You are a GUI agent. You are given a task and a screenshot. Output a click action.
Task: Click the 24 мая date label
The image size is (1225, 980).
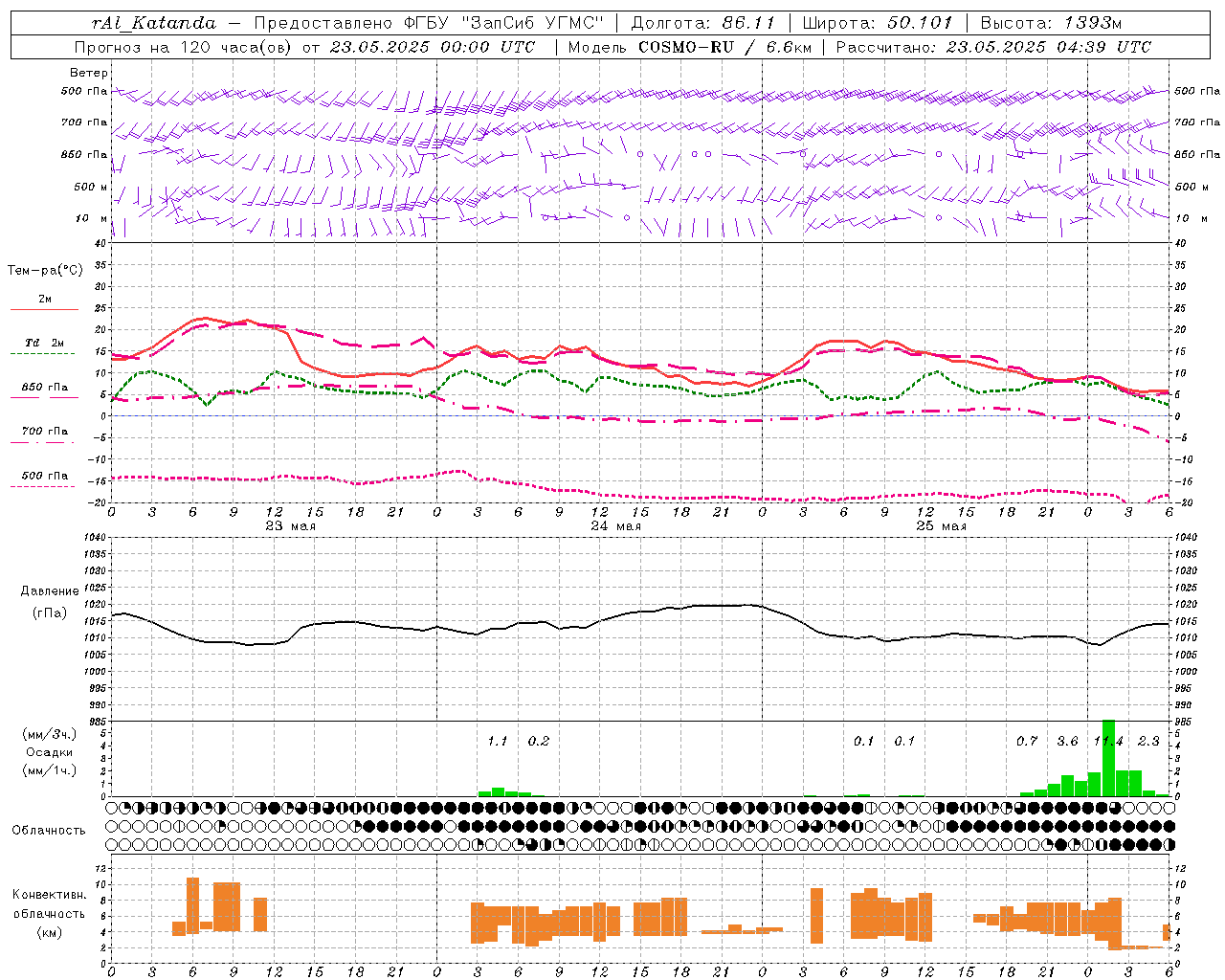[615, 526]
